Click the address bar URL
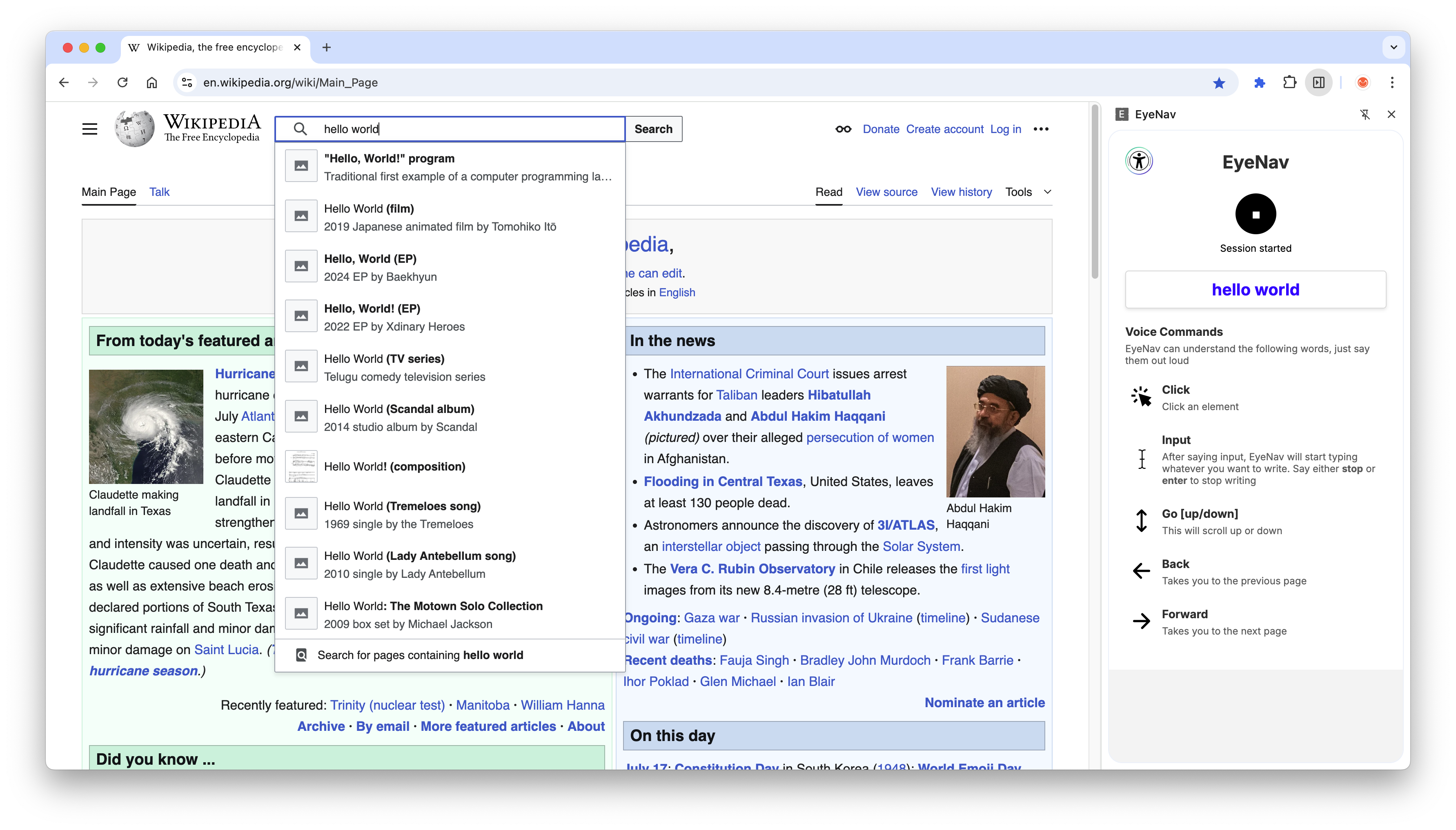 tap(290, 83)
